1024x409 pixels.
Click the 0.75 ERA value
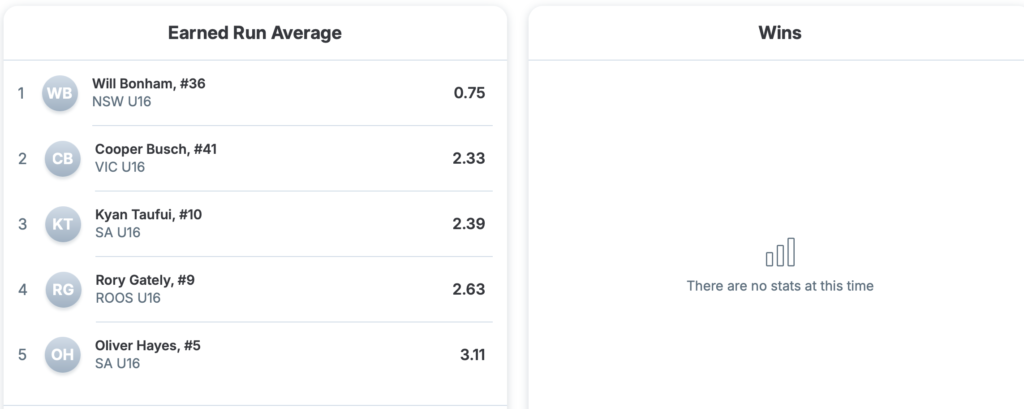(x=469, y=93)
